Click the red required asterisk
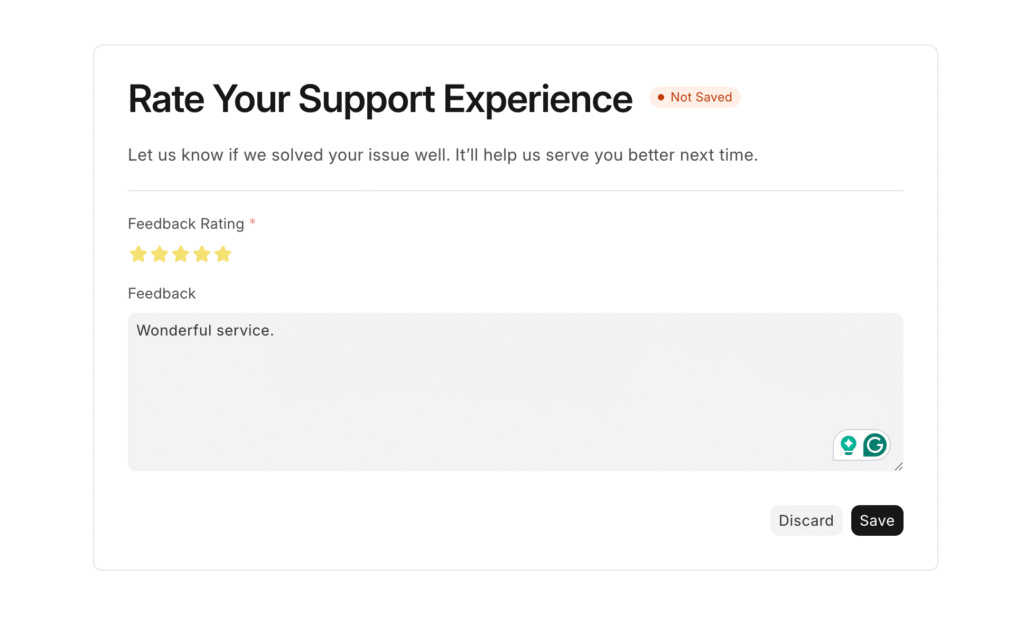 tap(252, 223)
